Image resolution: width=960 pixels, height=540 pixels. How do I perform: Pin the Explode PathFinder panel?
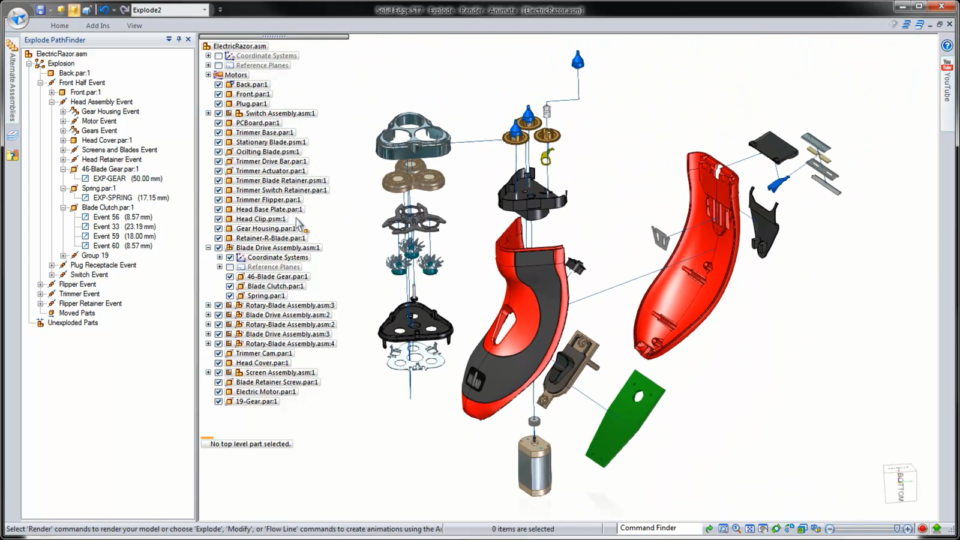[178, 39]
